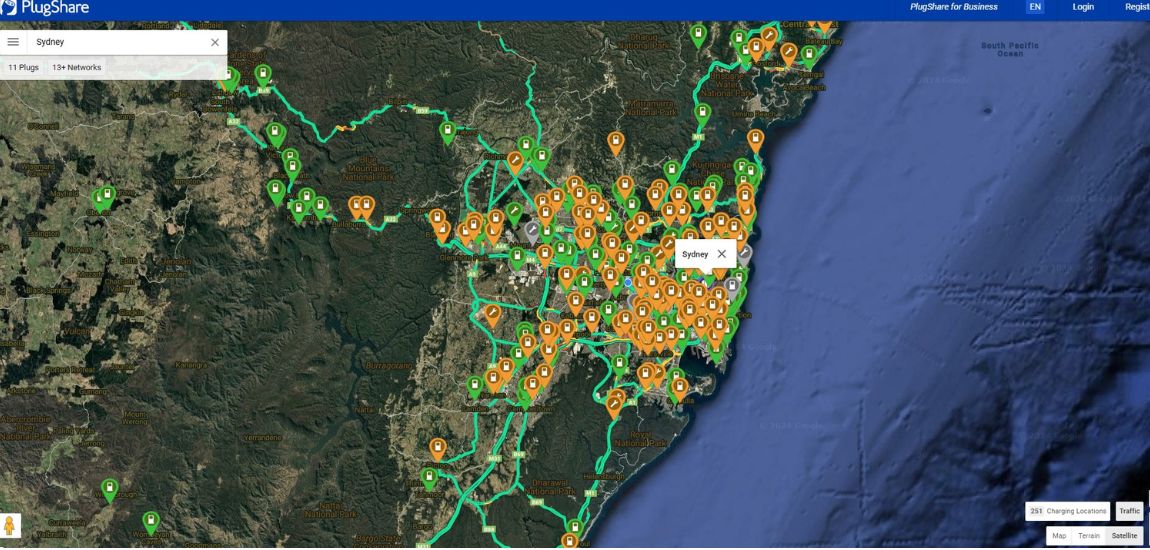
Task: Open Register in the top navigation
Action: click(1137, 7)
